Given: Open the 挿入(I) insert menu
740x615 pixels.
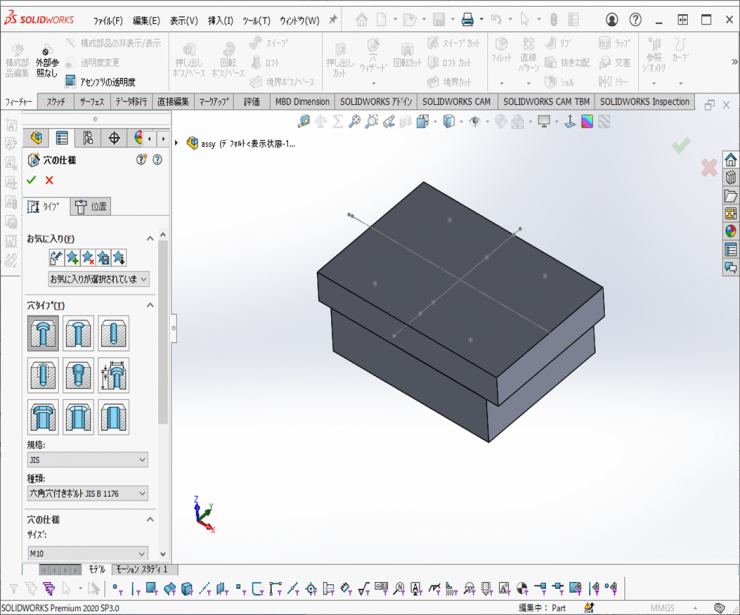Looking at the screenshot, I should coord(220,20).
